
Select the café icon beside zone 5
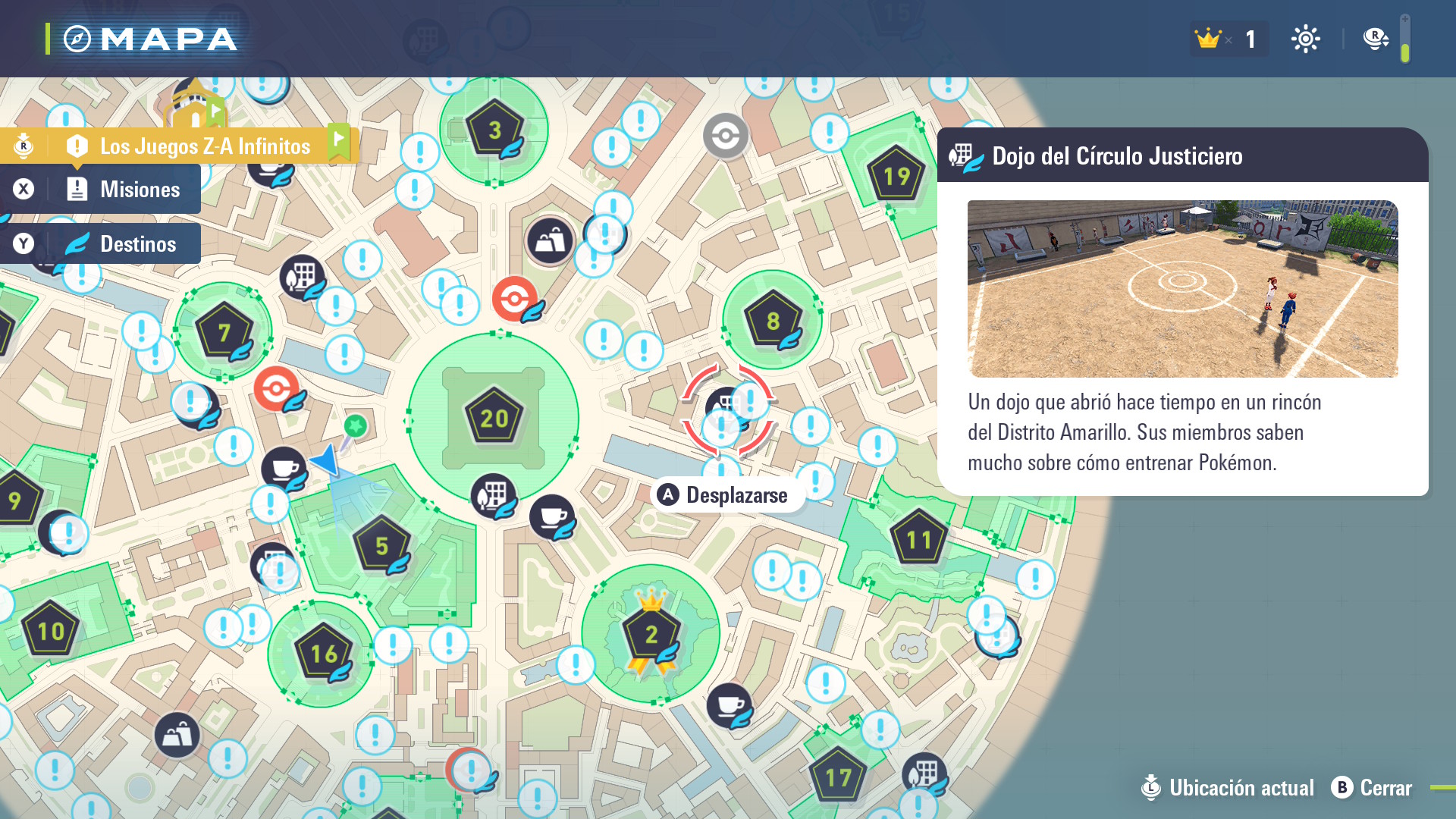[x=284, y=468]
